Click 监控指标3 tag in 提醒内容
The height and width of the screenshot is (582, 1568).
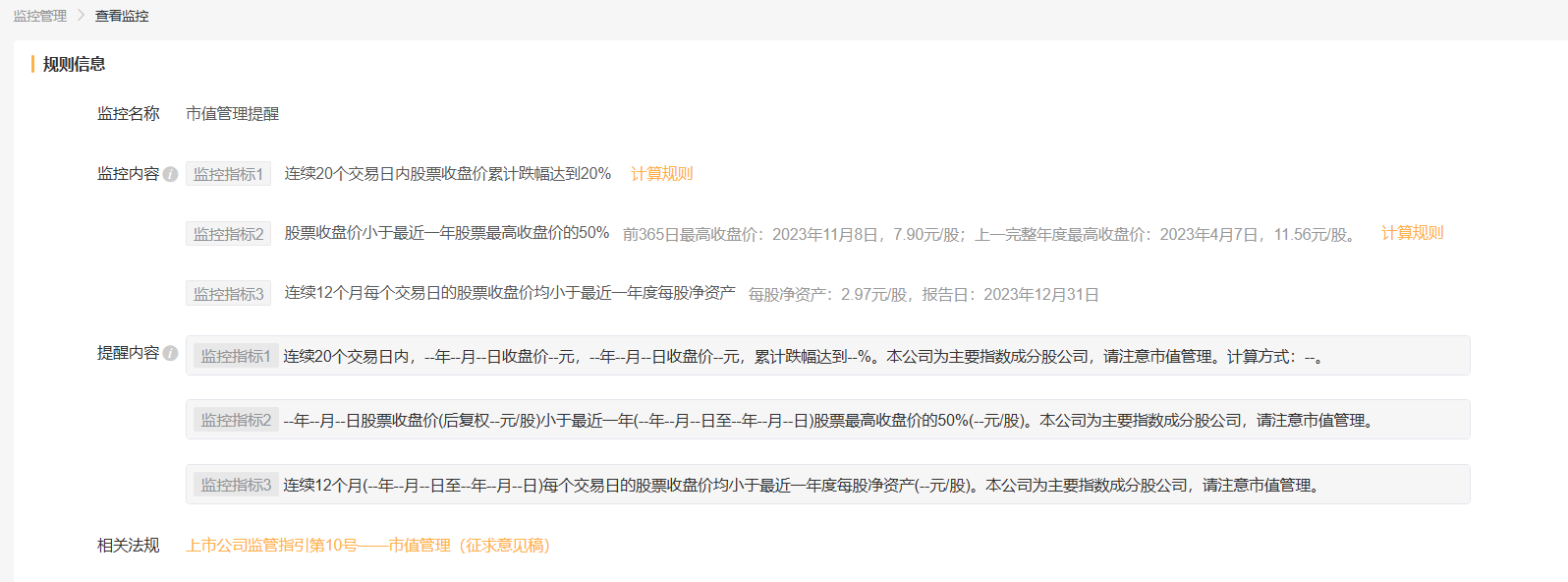(x=236, y=485)
